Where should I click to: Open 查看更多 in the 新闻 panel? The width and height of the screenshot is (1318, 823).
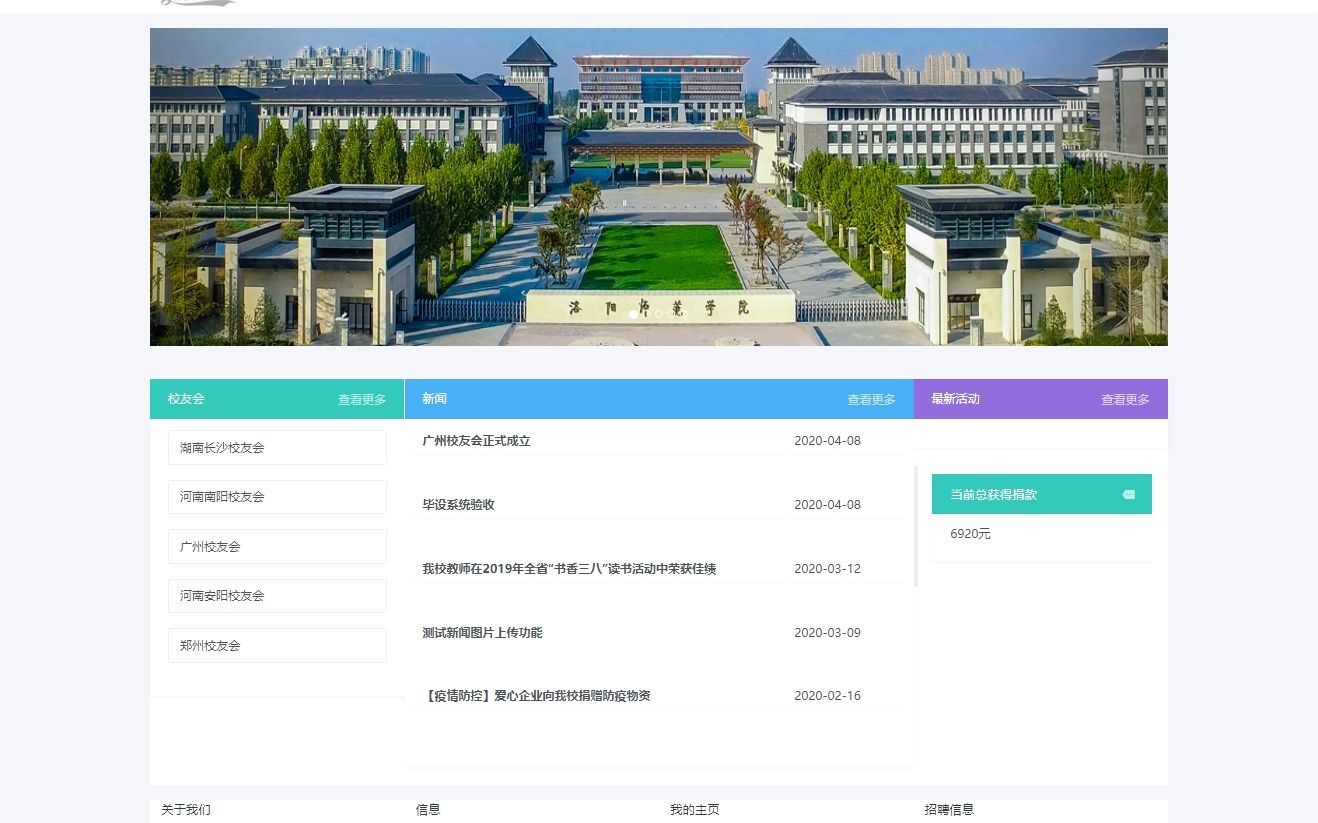coord(872,399)
